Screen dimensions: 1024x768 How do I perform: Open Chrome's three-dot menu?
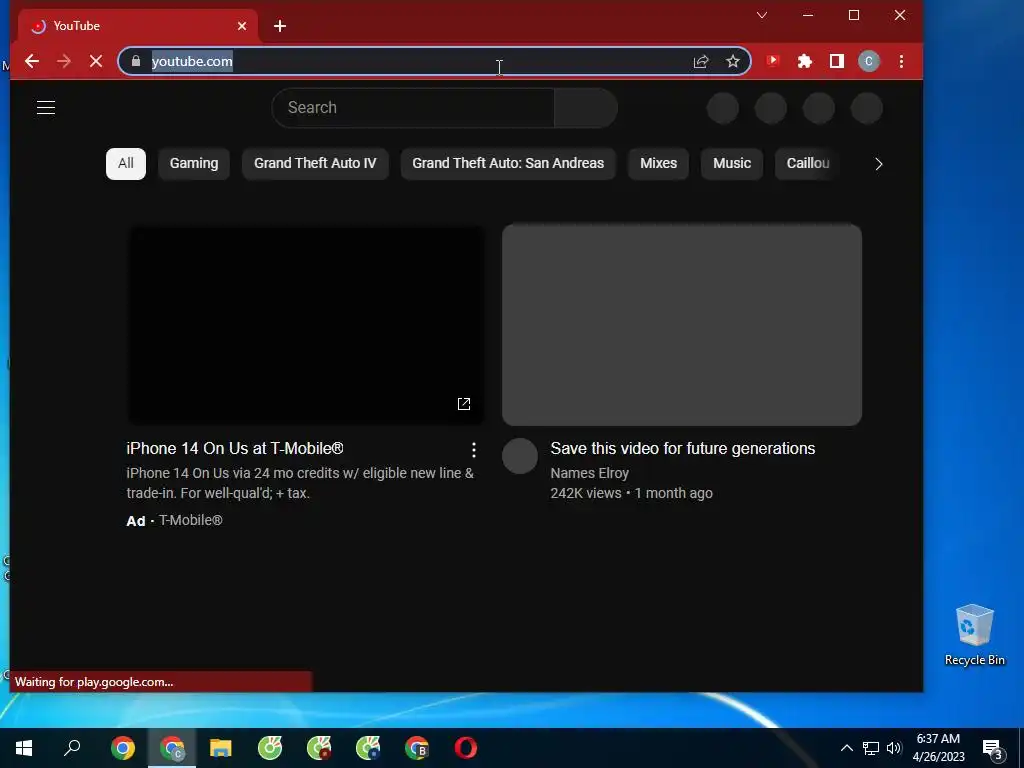click(x=901, y=61)
